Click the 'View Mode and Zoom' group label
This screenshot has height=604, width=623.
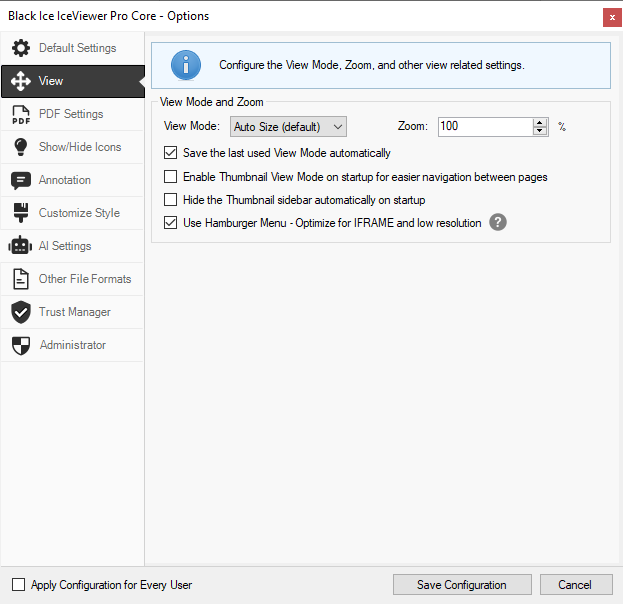(x=211, y=102)
